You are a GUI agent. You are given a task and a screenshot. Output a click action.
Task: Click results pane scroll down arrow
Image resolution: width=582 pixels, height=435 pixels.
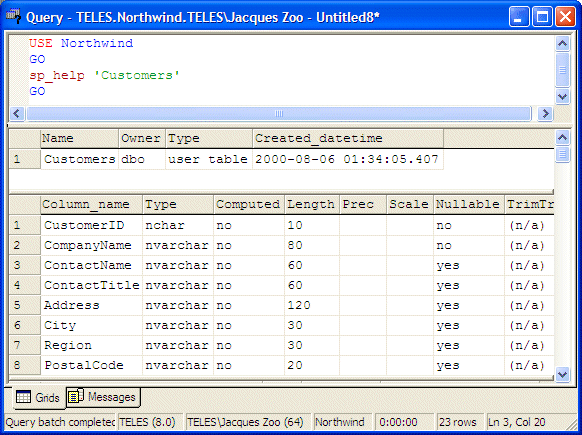(562, 374)
